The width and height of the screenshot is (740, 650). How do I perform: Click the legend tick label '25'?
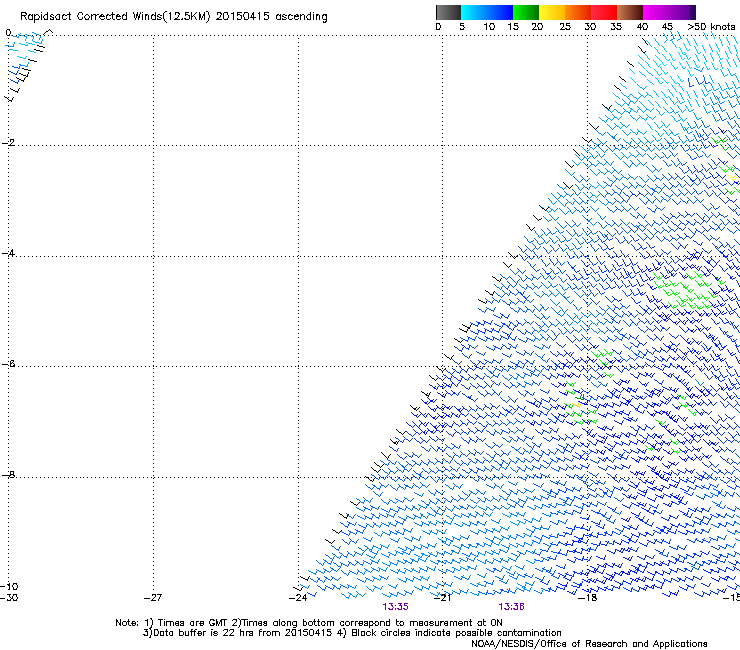[565, 27]
